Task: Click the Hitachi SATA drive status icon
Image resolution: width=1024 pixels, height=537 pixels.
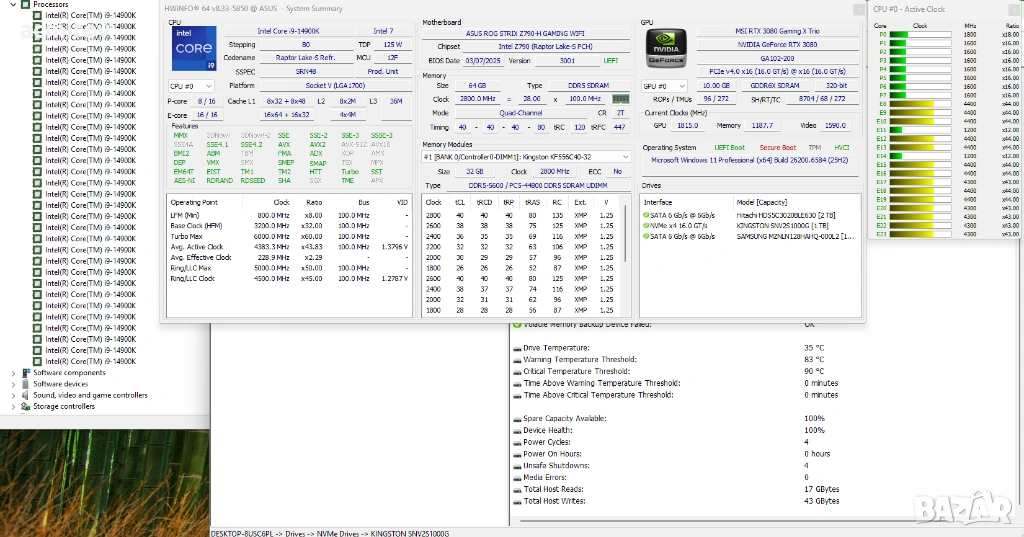Action: [647, 214]
